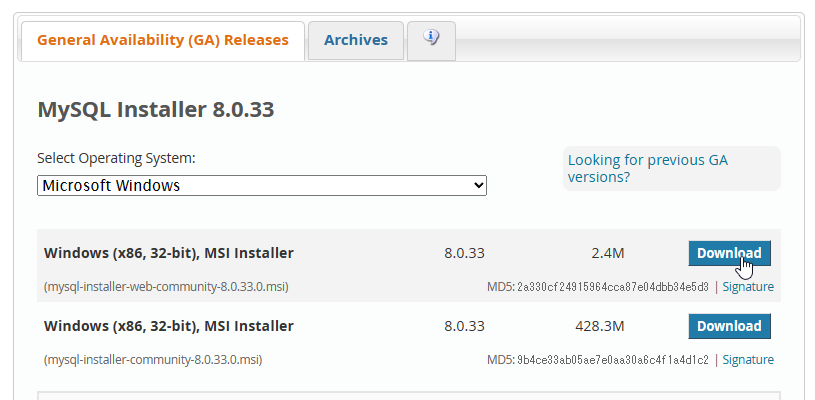815x400 pixels.
Task: Switch to the Archives tab
Action: click(x=356, y=41)
